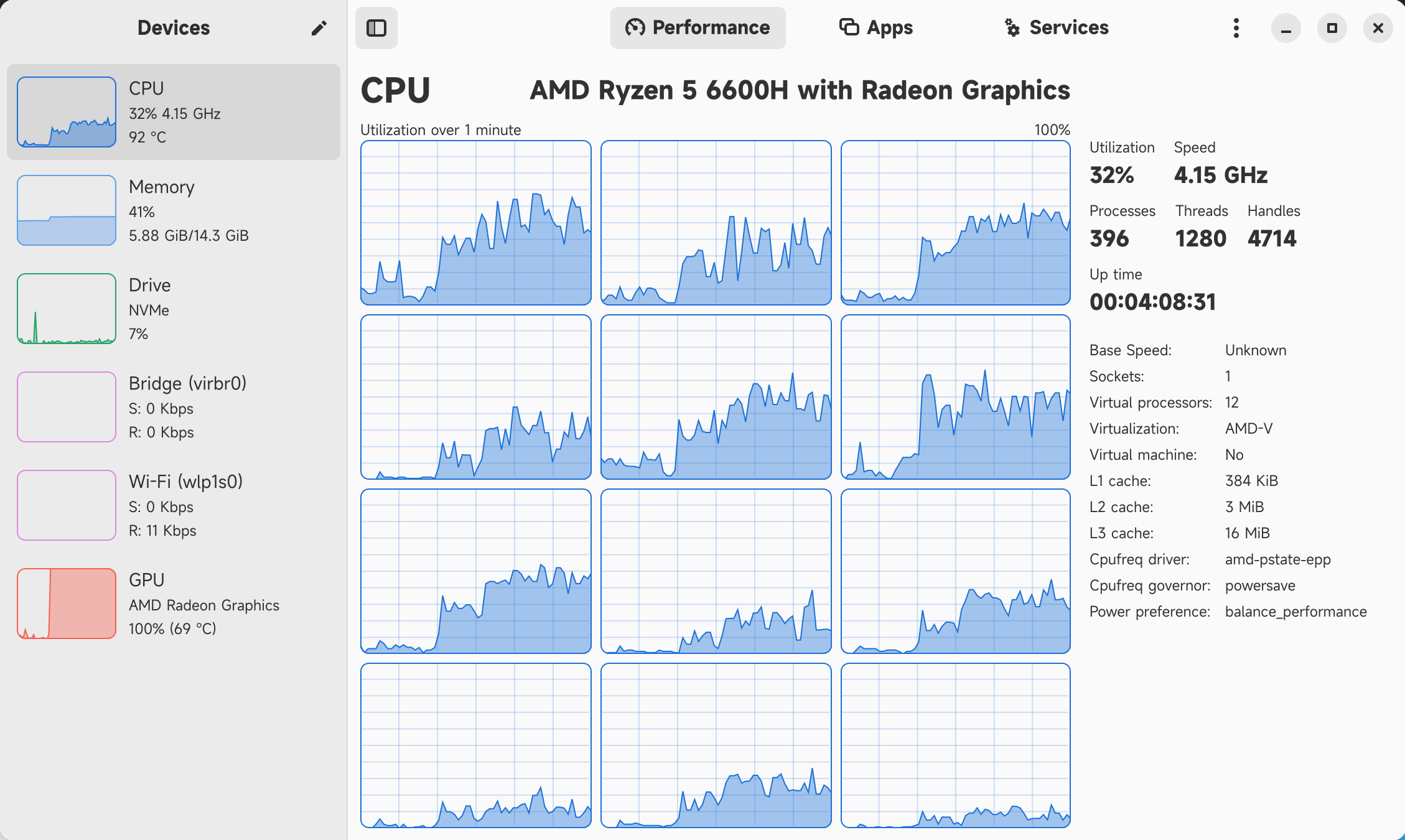Screen dimensions: 1405x840
Task: Select the Bridge (virbr0) network entry
Action: (174, 407)
